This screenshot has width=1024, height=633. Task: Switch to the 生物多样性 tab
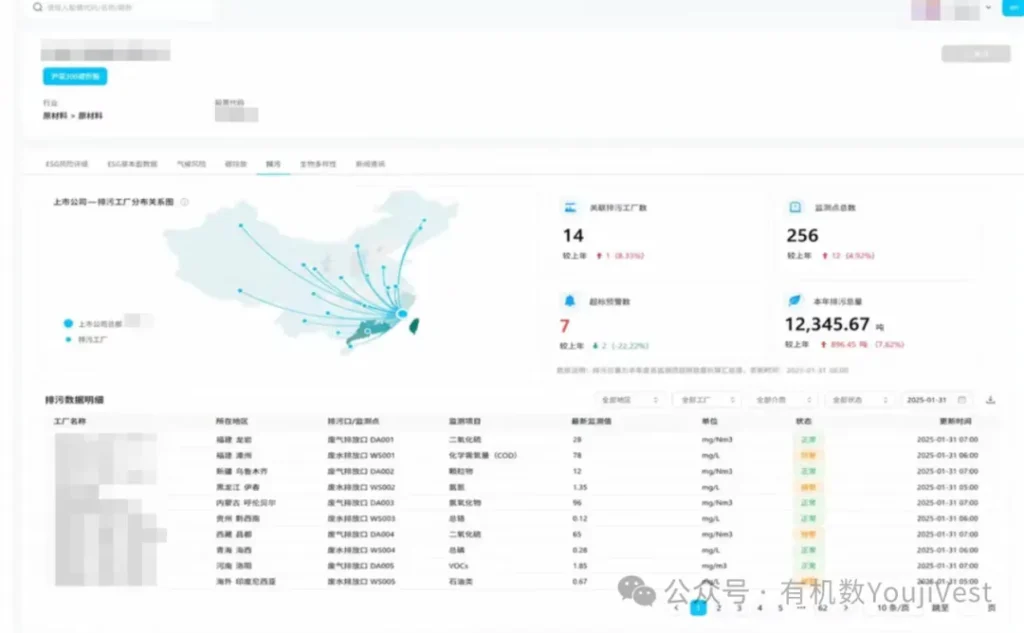(318, 164)
